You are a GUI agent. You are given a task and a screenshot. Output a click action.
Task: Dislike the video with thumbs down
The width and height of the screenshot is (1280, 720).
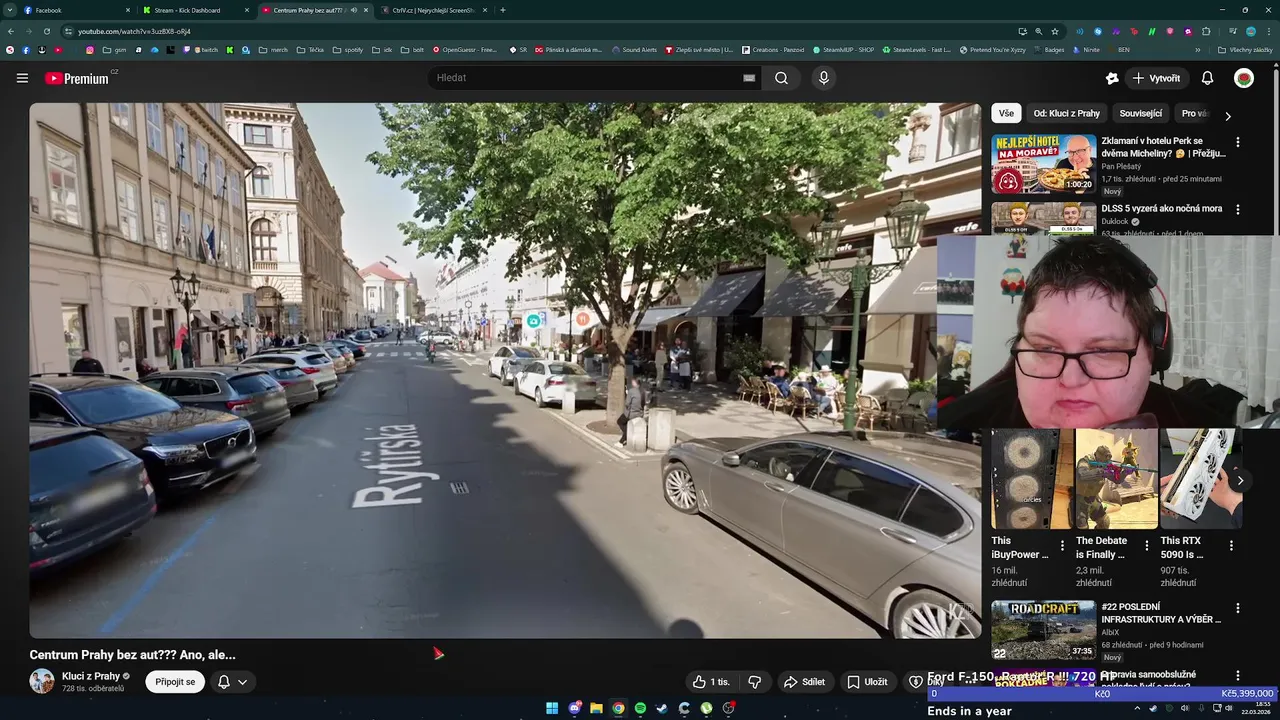click(755, 682)
